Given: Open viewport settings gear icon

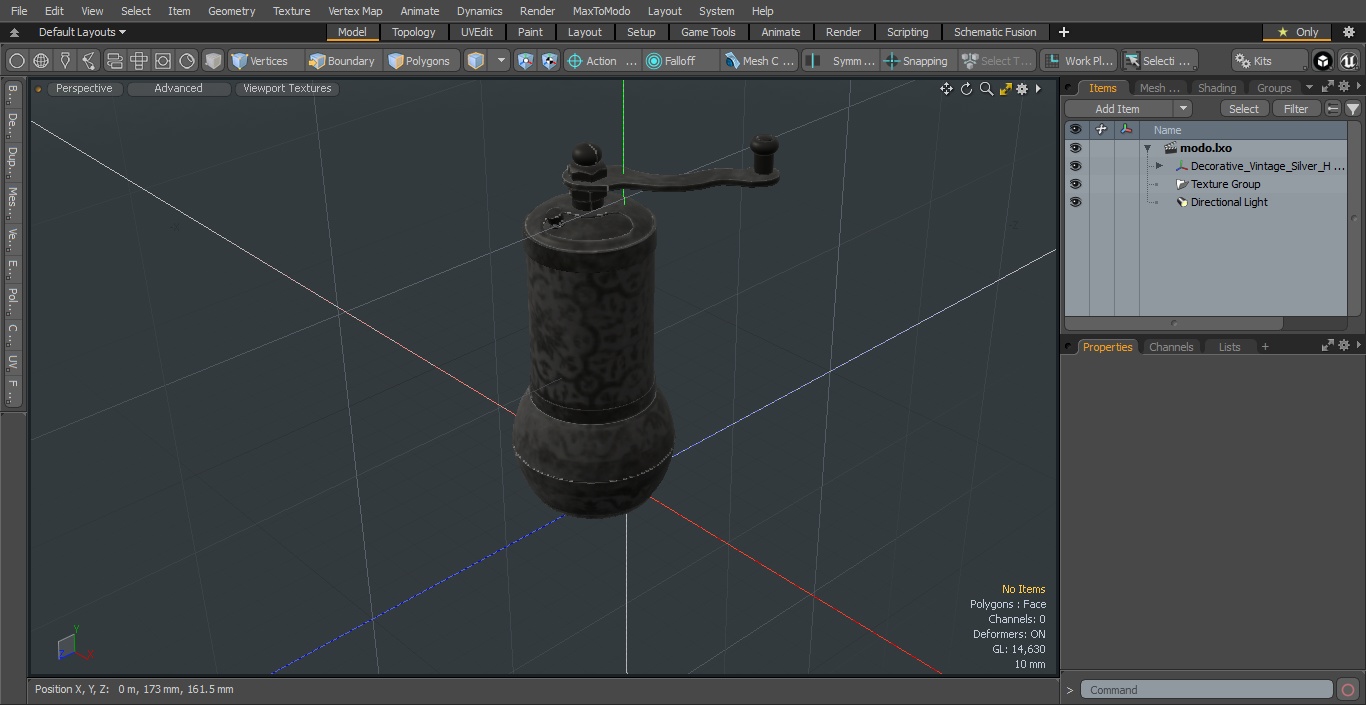Looking at the screenshot, I should [x=1022, y=89].
